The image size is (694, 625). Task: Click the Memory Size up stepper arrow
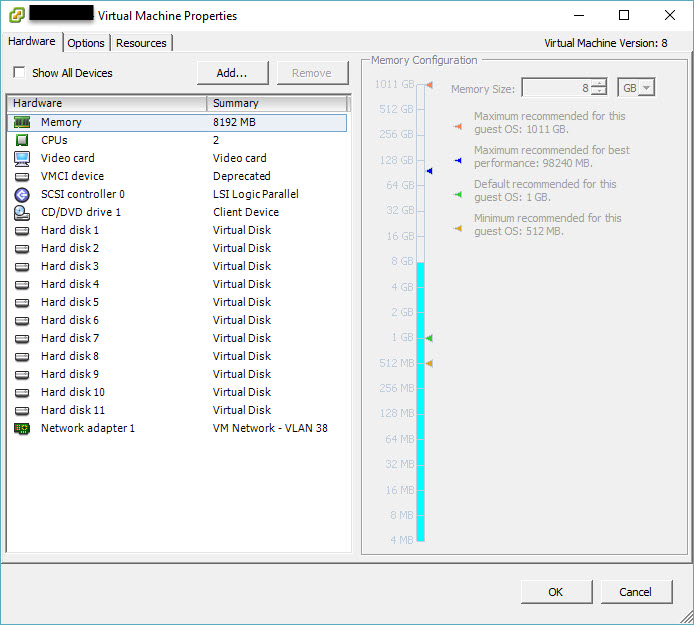[598, 84]
